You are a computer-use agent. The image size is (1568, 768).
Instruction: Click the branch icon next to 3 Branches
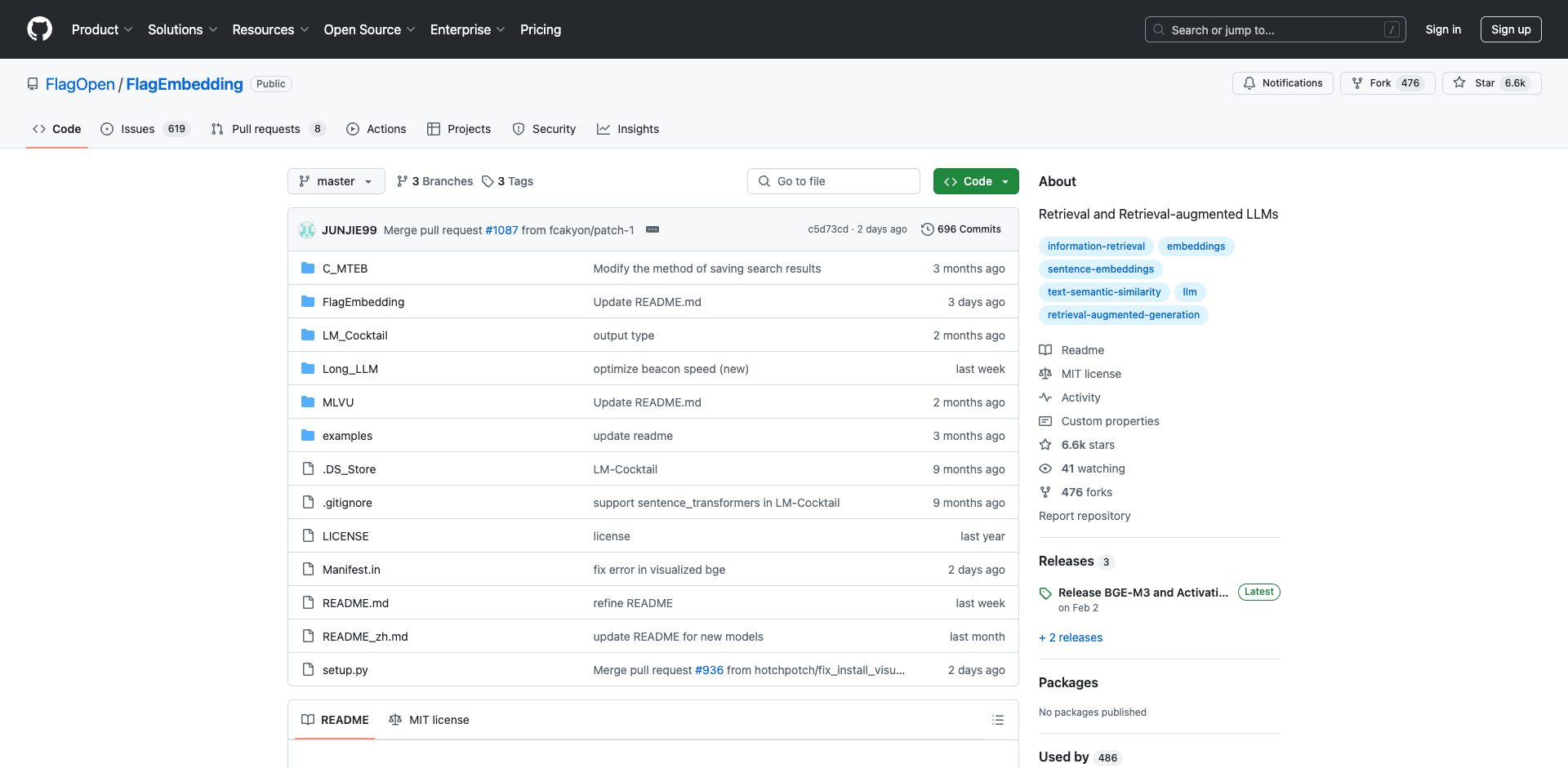click(402, 181)
